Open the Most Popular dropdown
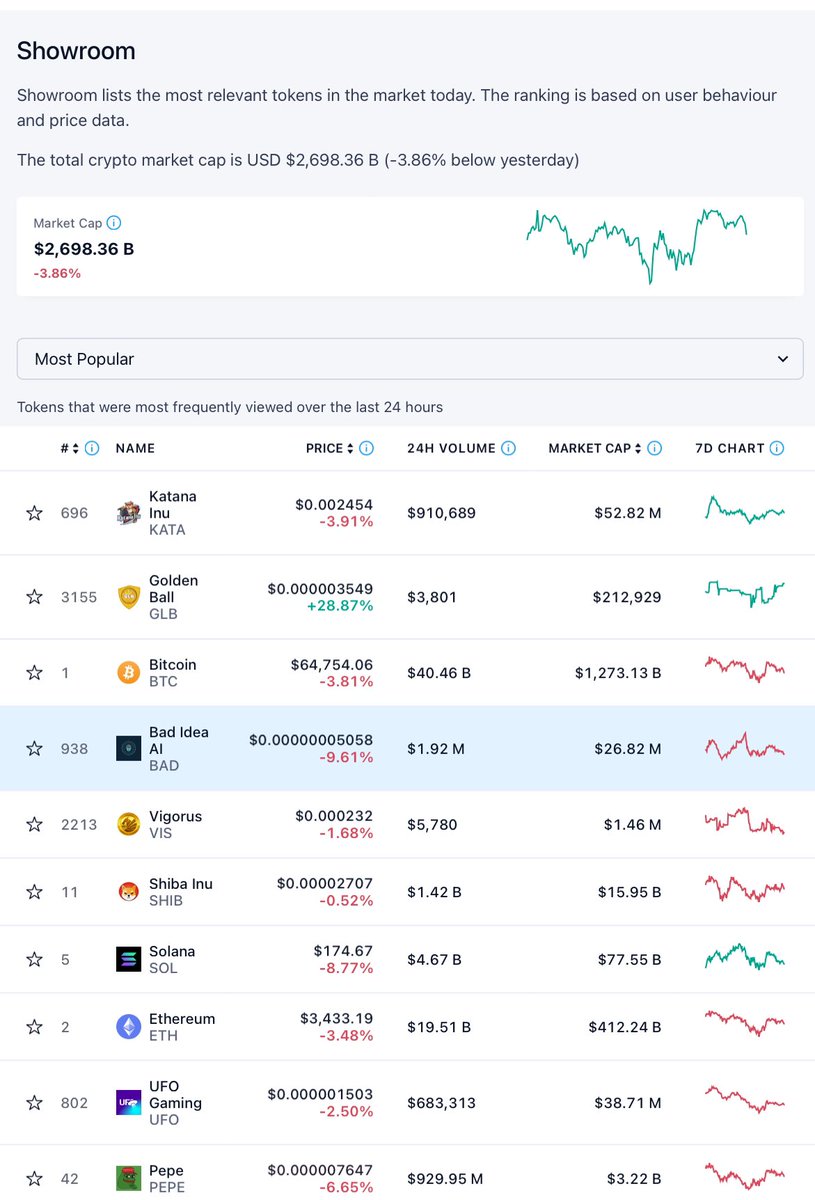Image resolution: width=815 pixels, height=1200 pixels. pyautogui.click(x=410, y=359)
